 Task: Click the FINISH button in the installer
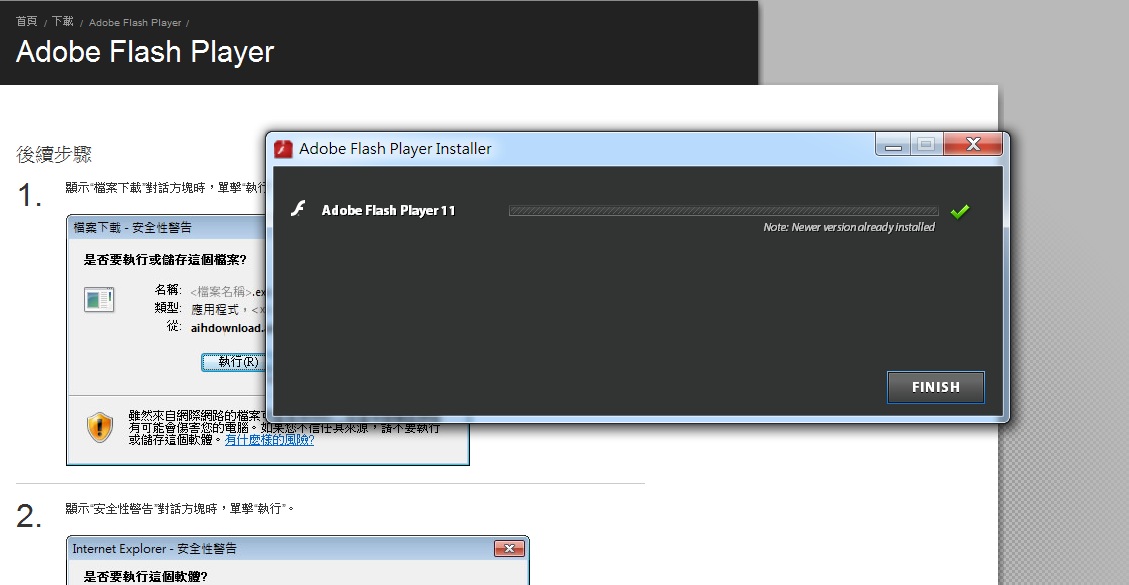935,388
